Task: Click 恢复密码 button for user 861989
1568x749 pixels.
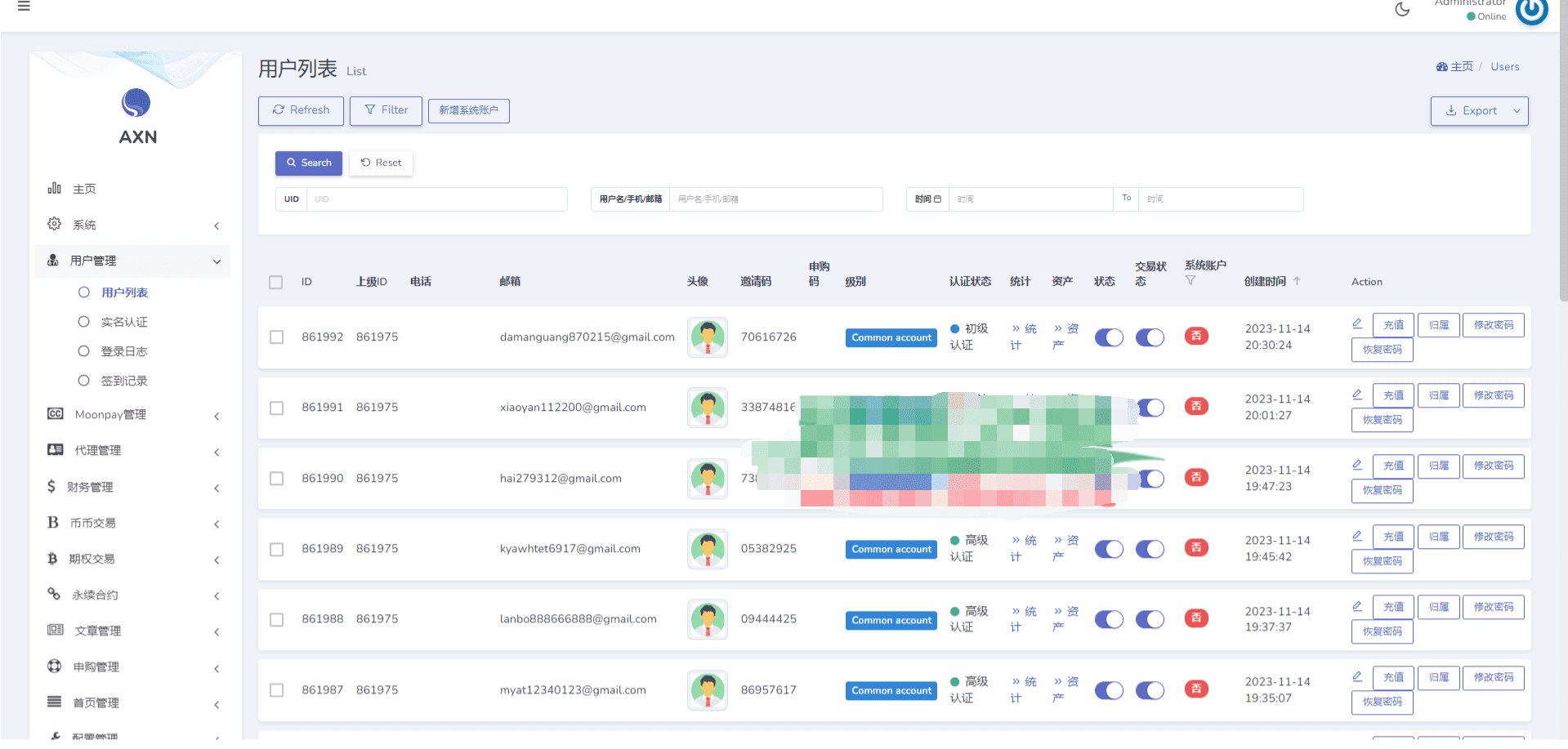Action: coord(1383,561)
